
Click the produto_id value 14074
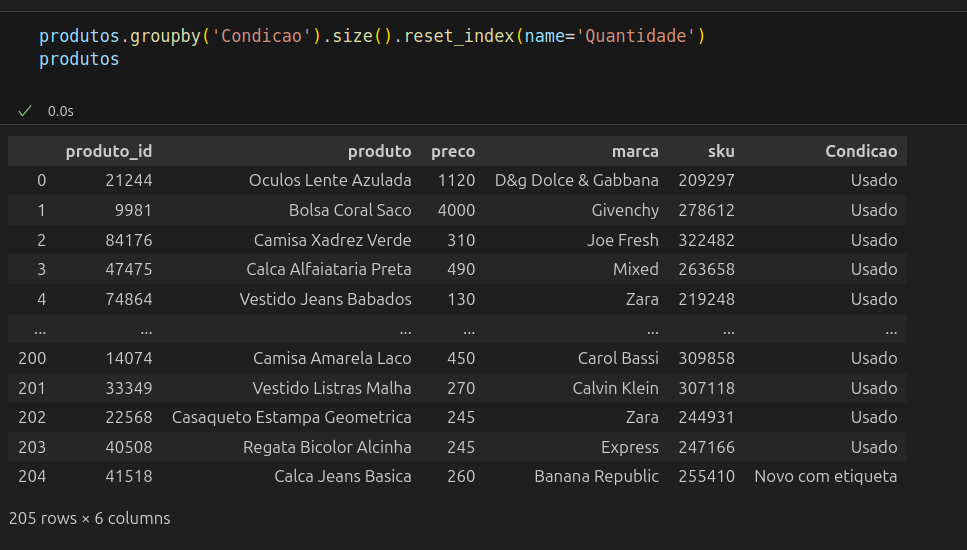tap(129, 358)
